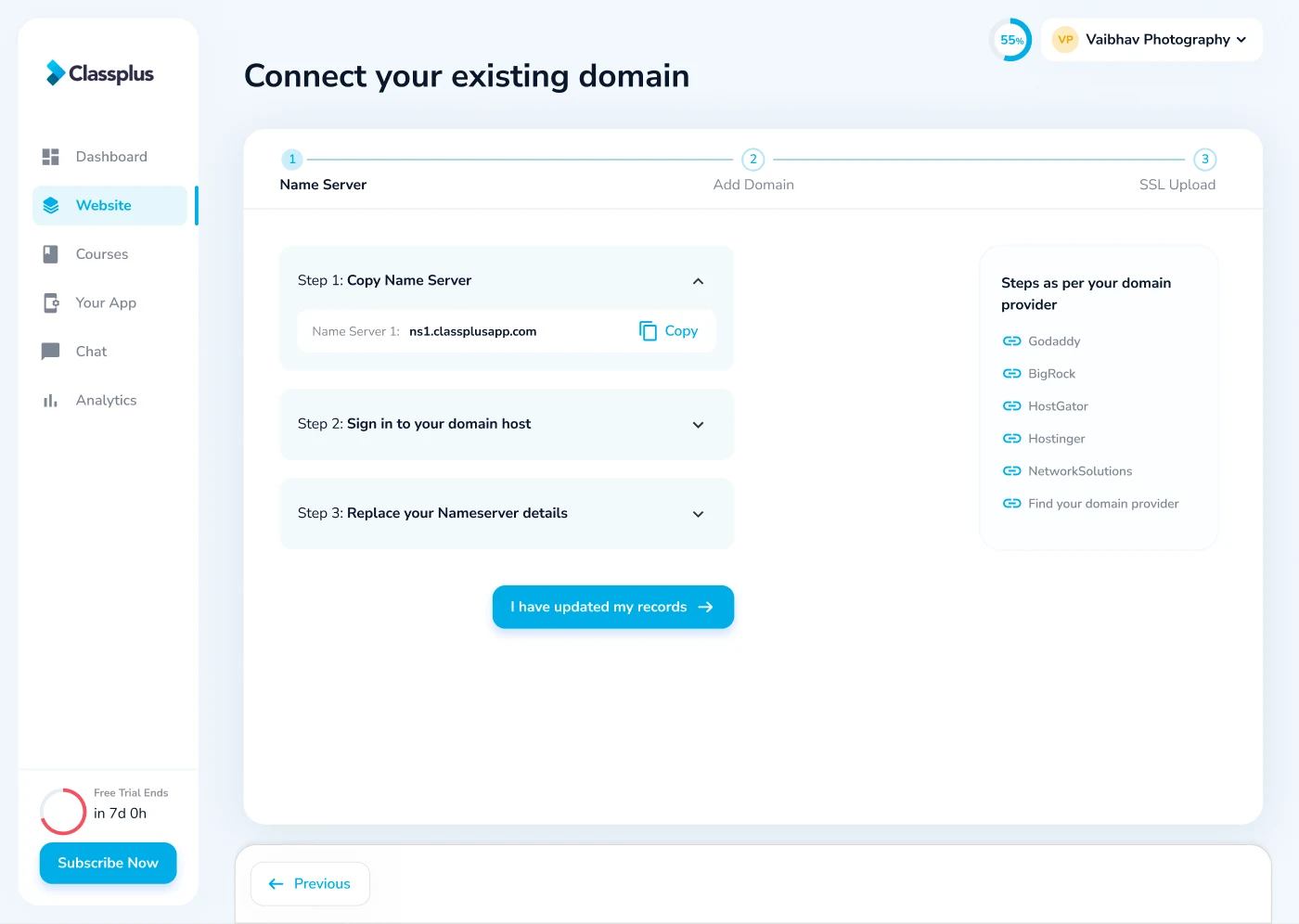The height and width of the screenshot is (924, 1299).
Task: Click the Chat bubble icon
Action: click(x=51, y=352)
